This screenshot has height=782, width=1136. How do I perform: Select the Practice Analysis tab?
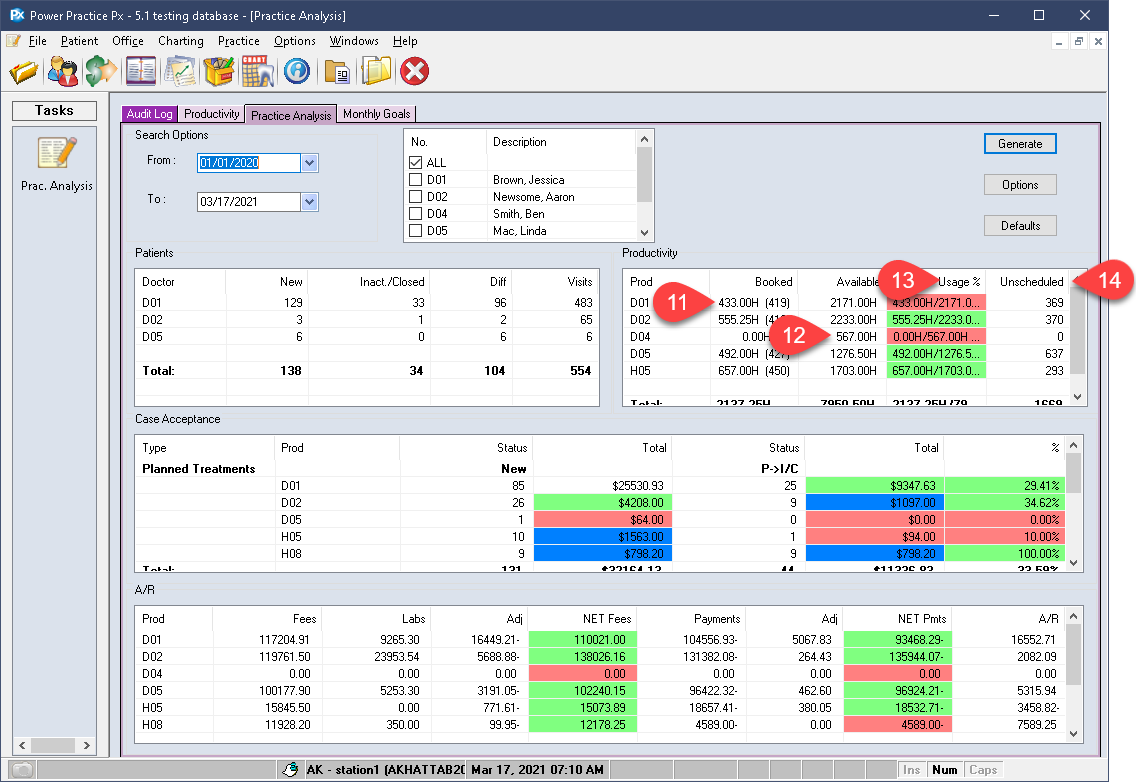tap(291, 115)
